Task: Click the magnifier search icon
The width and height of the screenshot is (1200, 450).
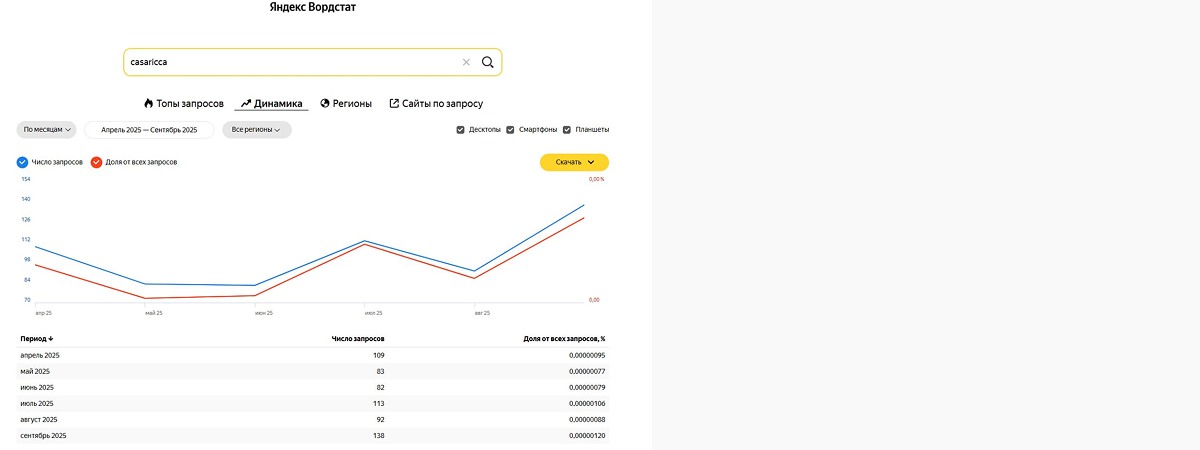Action: point(488,62)
